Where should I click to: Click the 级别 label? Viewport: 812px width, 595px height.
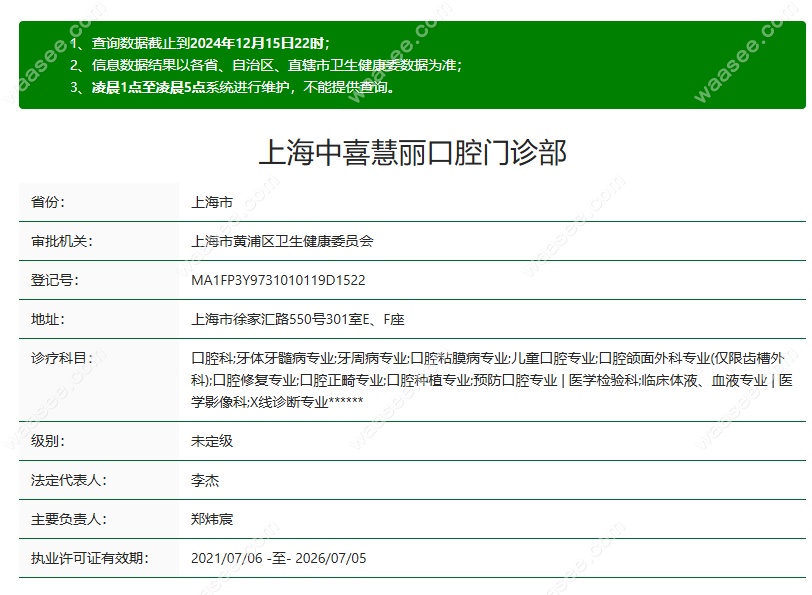pyautogui.click(x=48, y=441)
